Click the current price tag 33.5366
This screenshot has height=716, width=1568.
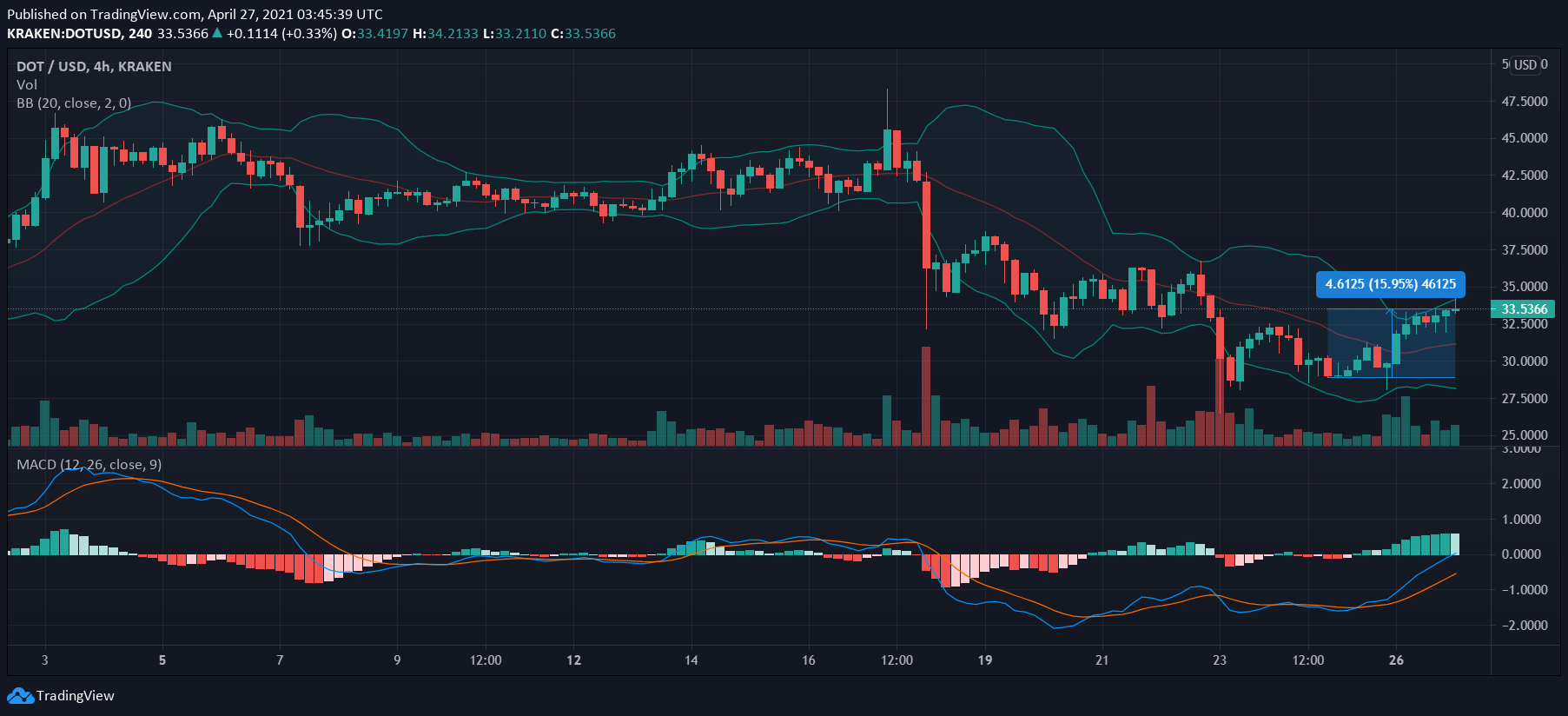[1525, 309]
